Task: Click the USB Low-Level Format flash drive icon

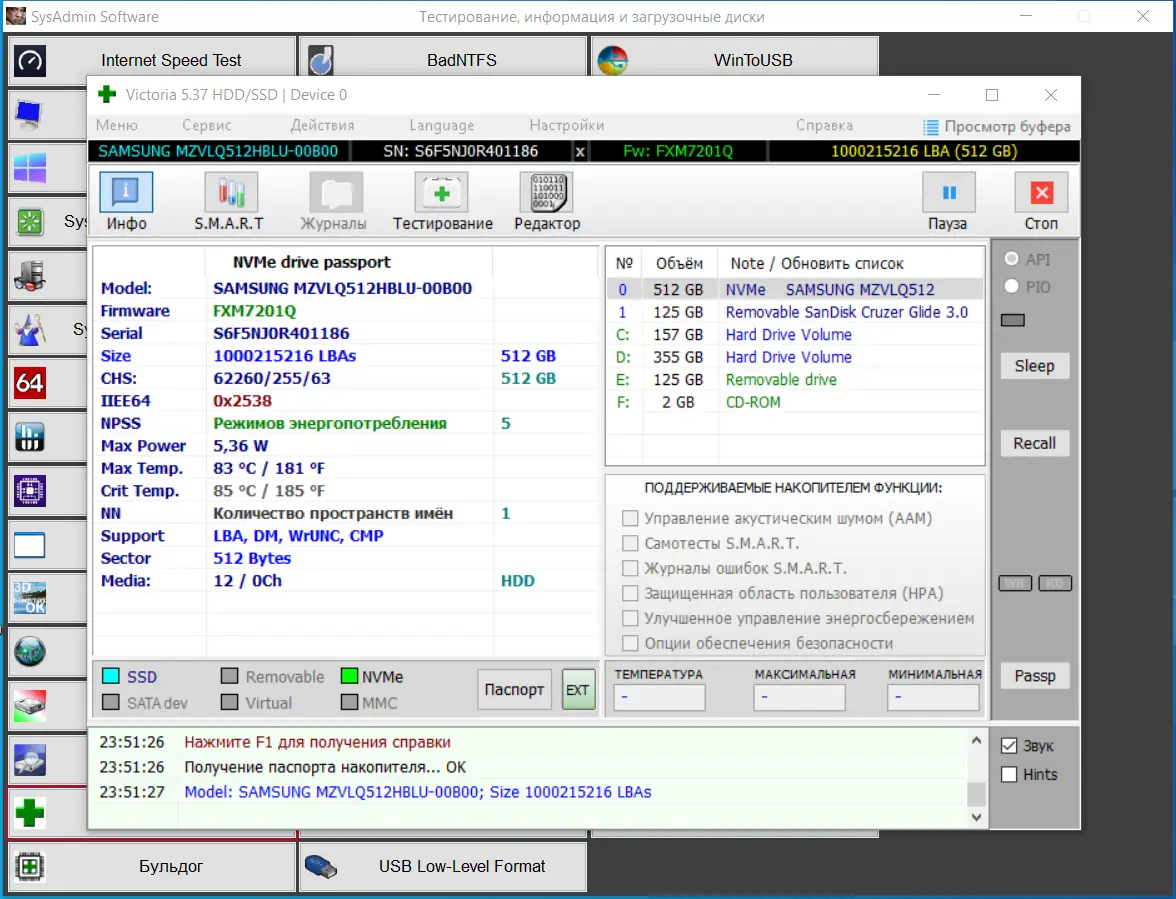Action: tap(321, 867)
